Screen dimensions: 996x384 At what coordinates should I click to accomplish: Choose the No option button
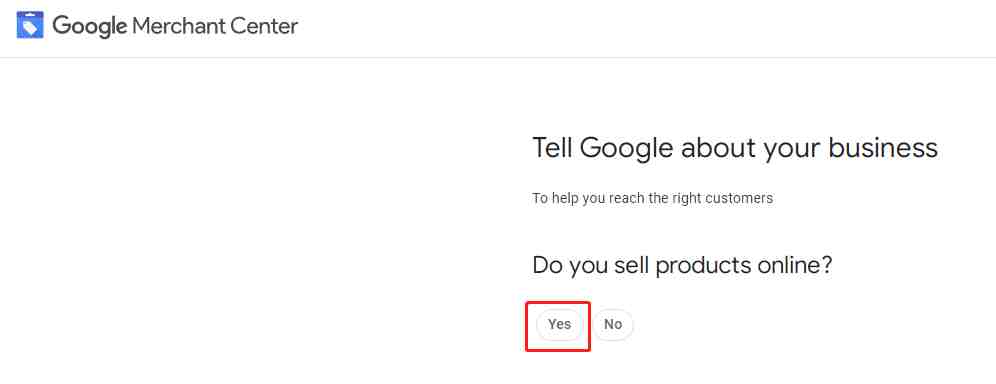pos(612,324)
